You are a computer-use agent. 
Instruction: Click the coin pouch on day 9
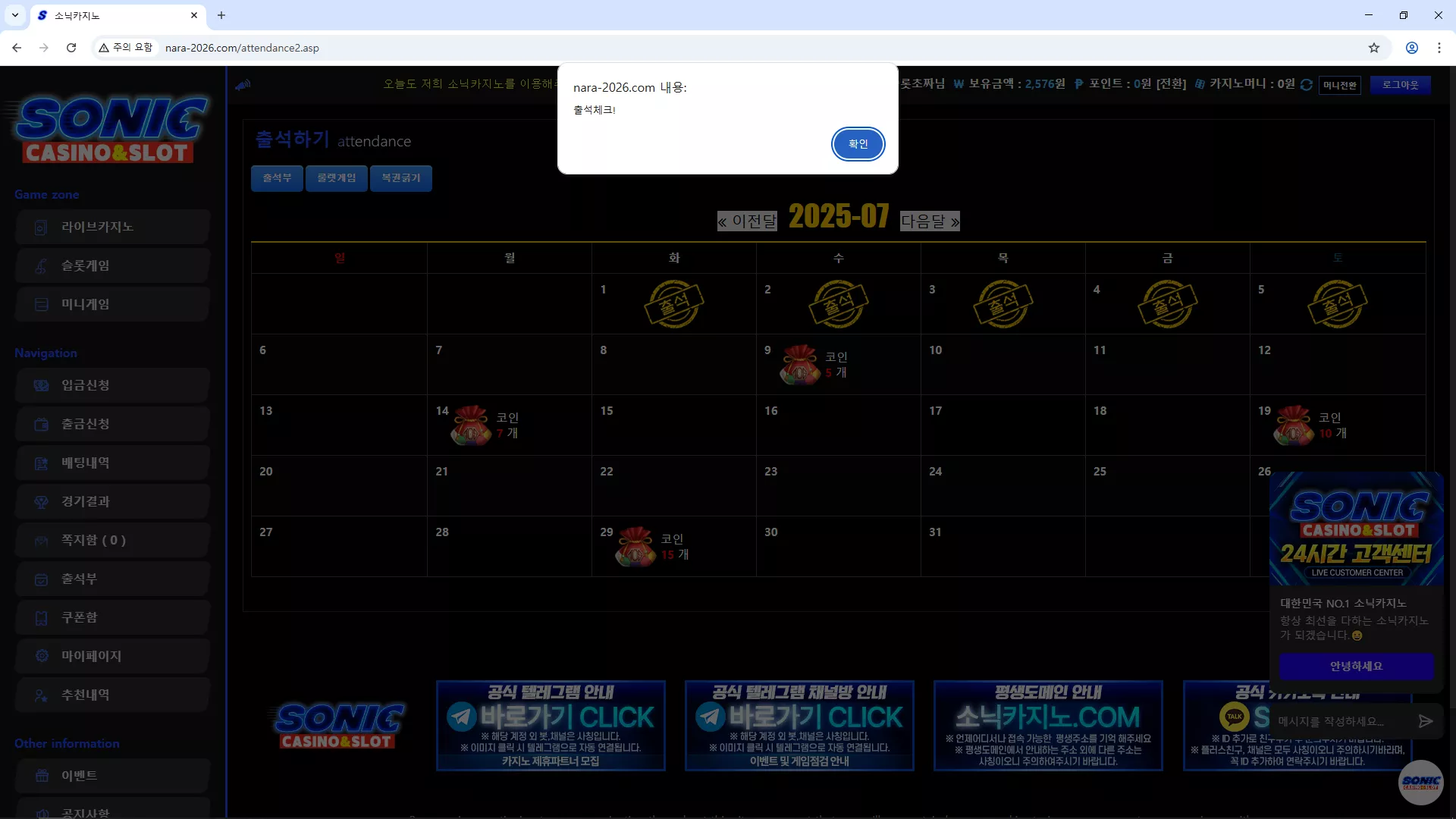click(x=800, y=365)
